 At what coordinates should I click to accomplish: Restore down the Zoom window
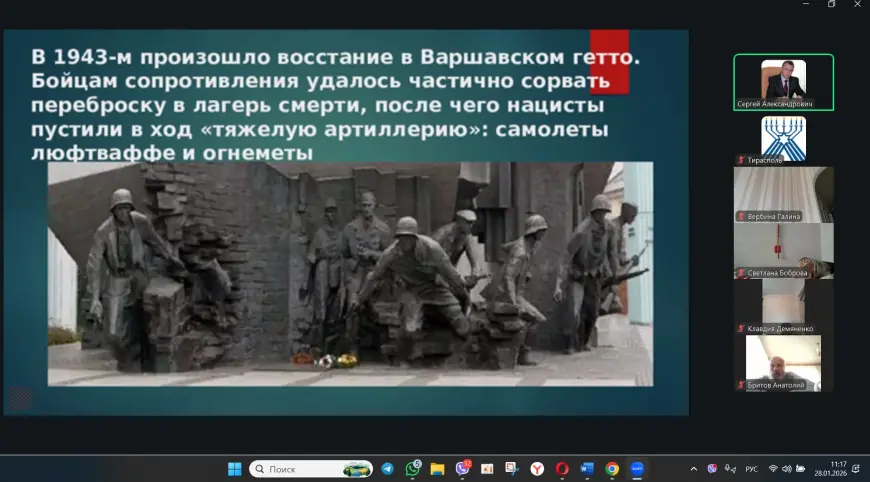click(x=831, y=4)
